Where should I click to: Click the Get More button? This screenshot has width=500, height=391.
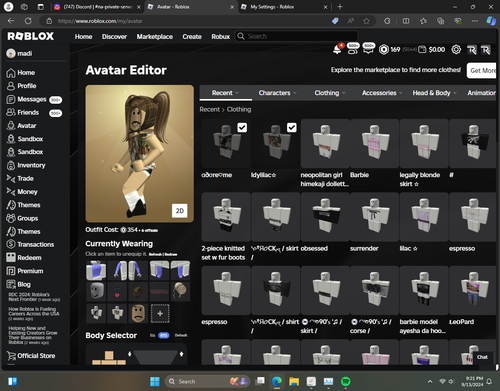tap(482, 70)
